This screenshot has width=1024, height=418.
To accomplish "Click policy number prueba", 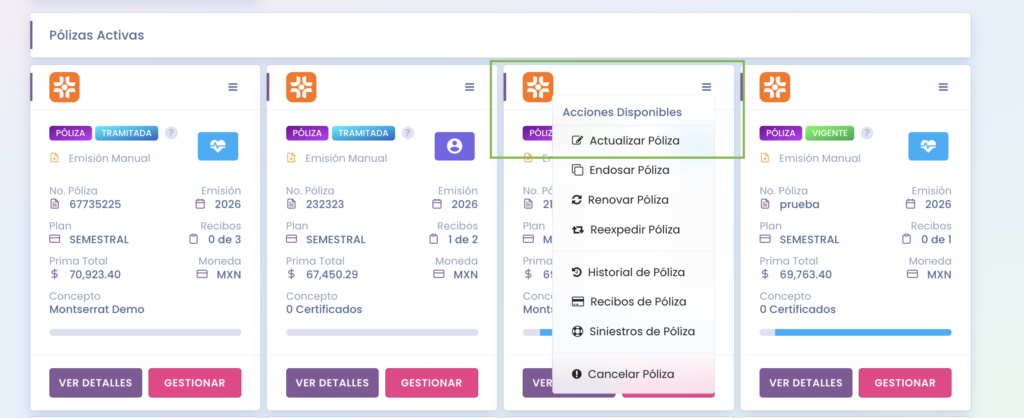I will coord(799,204).
